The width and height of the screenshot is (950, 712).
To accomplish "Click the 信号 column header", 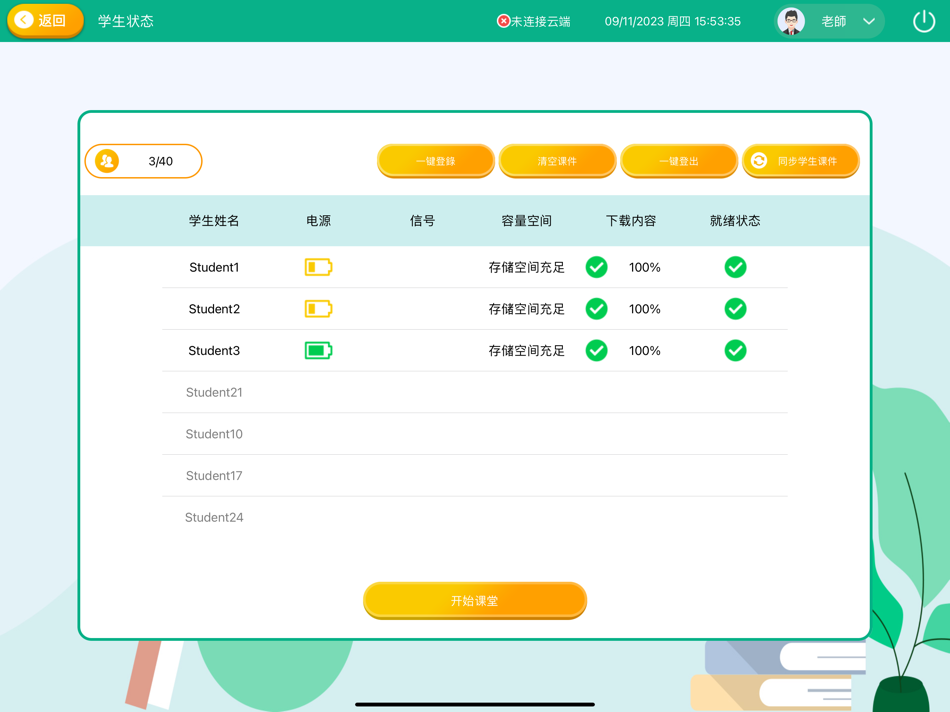I will click(x=422, y=221).
